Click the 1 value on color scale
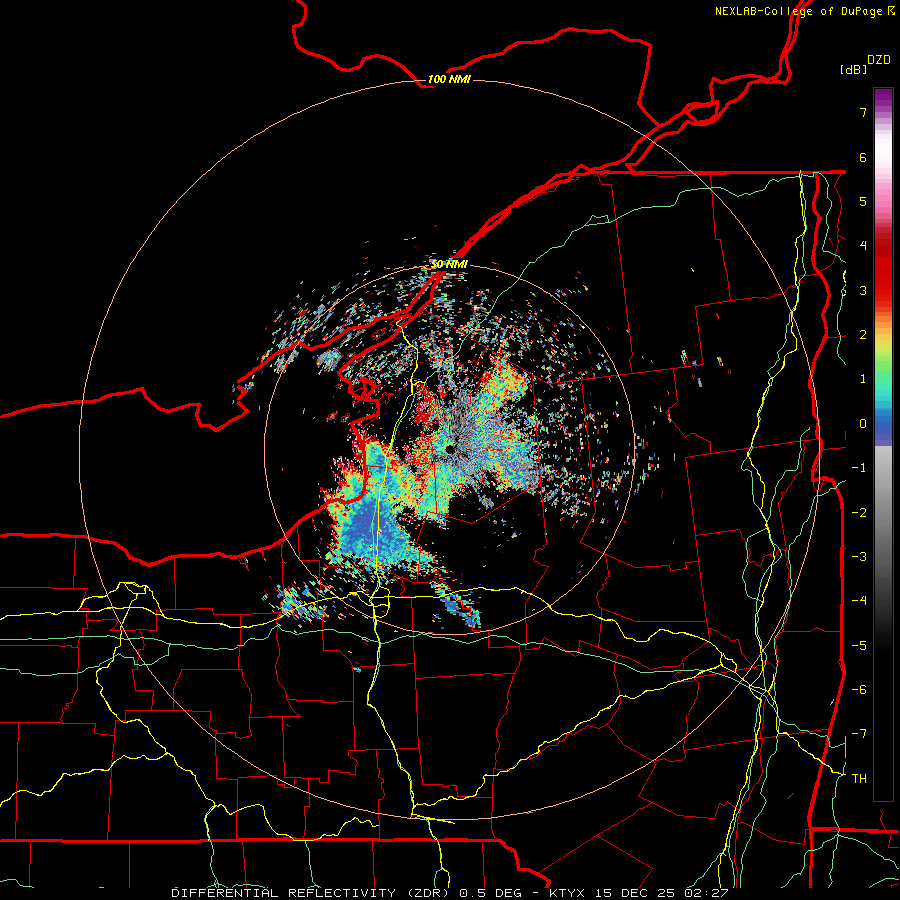 click(x=863, y=379)
